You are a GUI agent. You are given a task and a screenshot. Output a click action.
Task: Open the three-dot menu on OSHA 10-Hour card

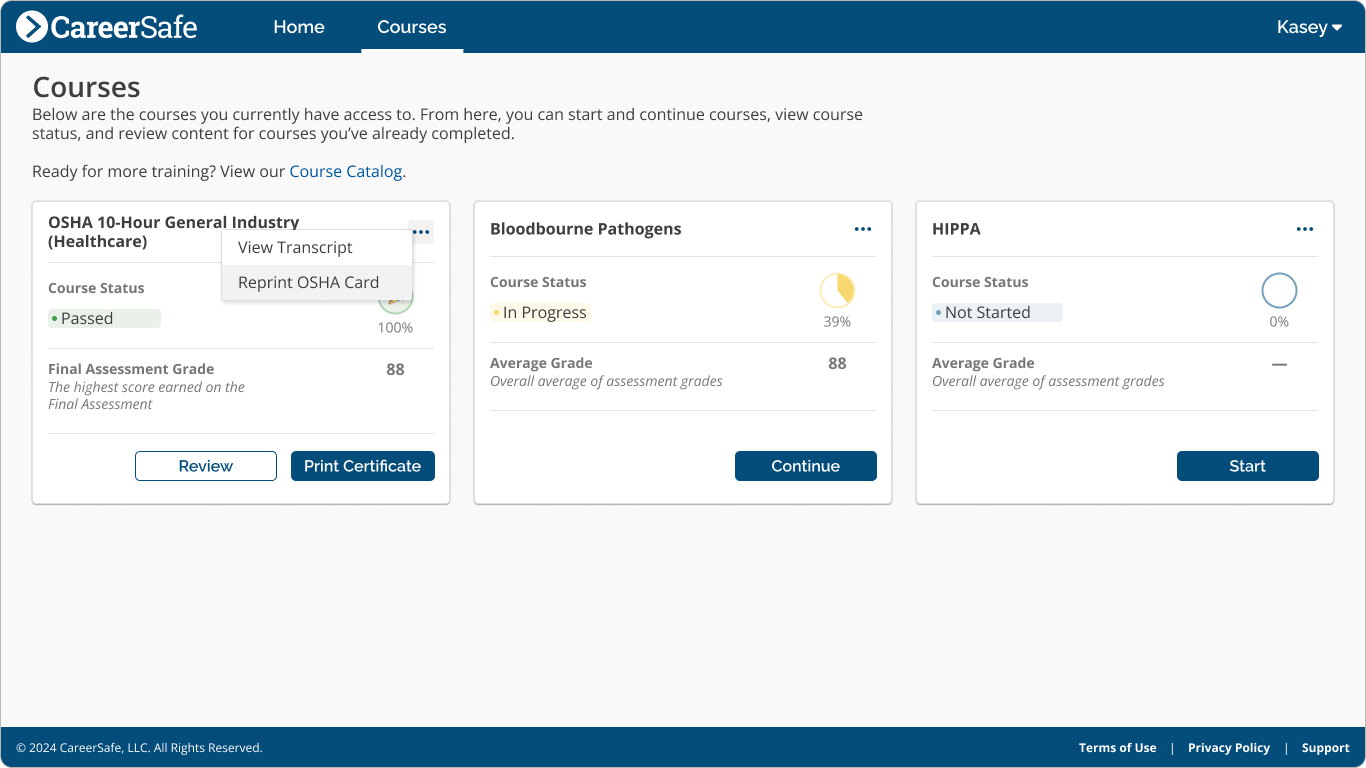tap(421, 232)
